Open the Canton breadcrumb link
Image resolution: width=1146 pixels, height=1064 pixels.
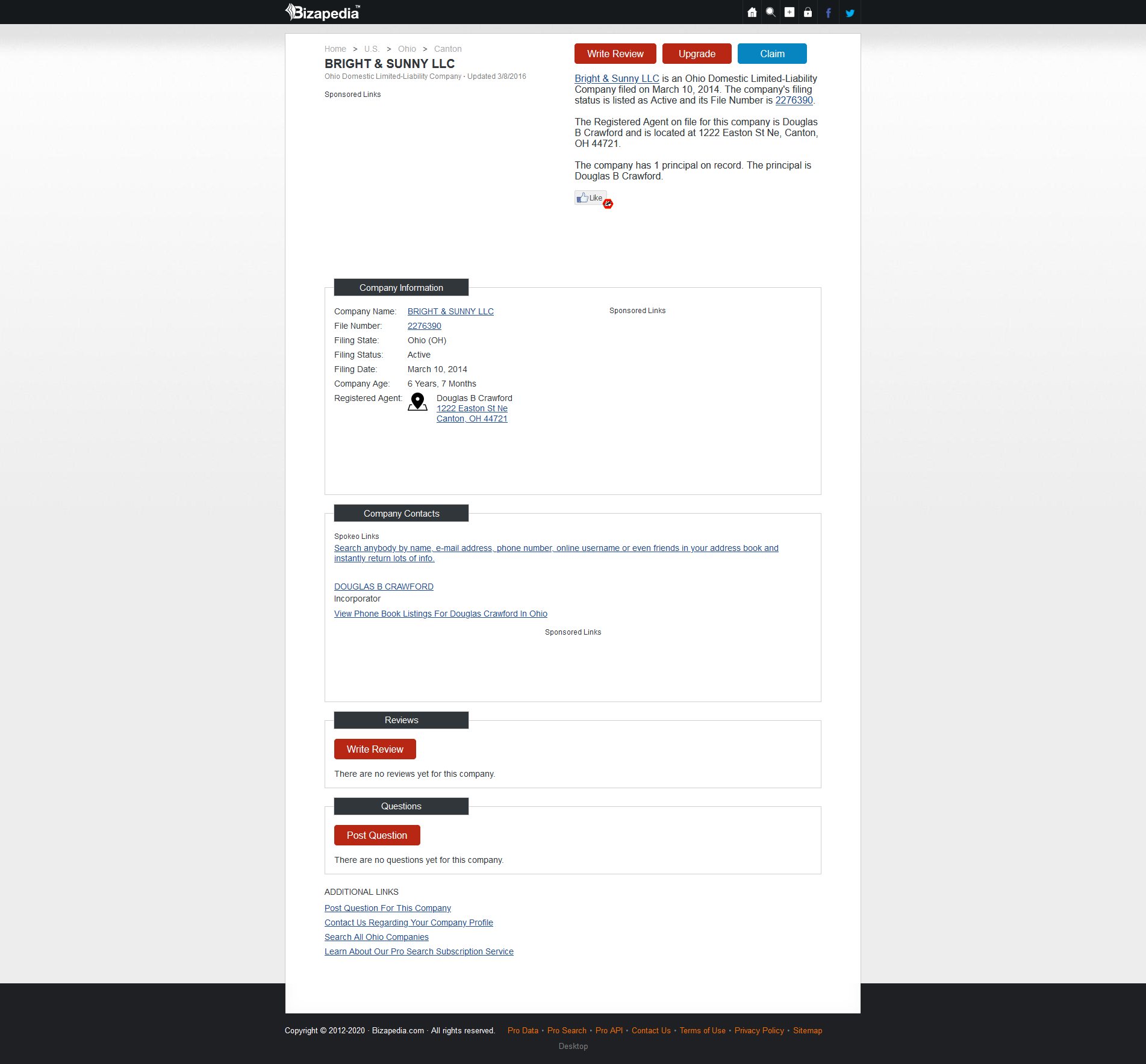tap(448, 49)
